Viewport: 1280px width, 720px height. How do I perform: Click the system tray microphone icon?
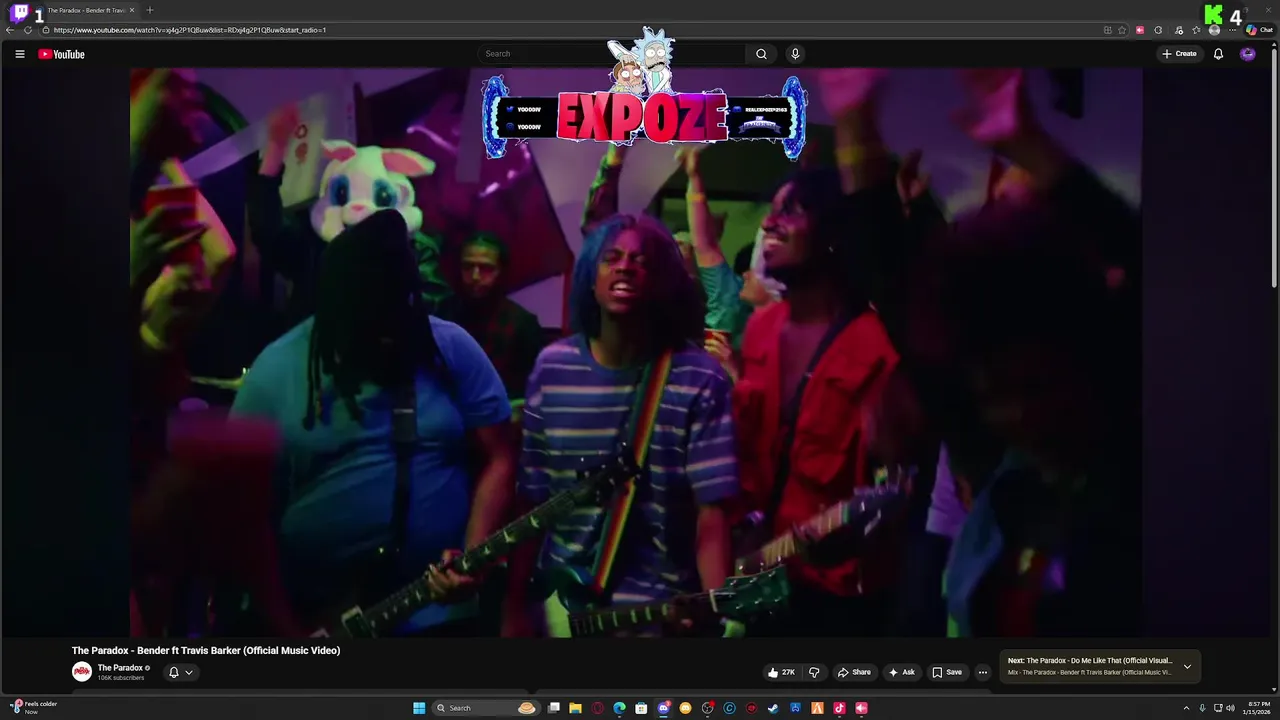[x=1202, y=708]
